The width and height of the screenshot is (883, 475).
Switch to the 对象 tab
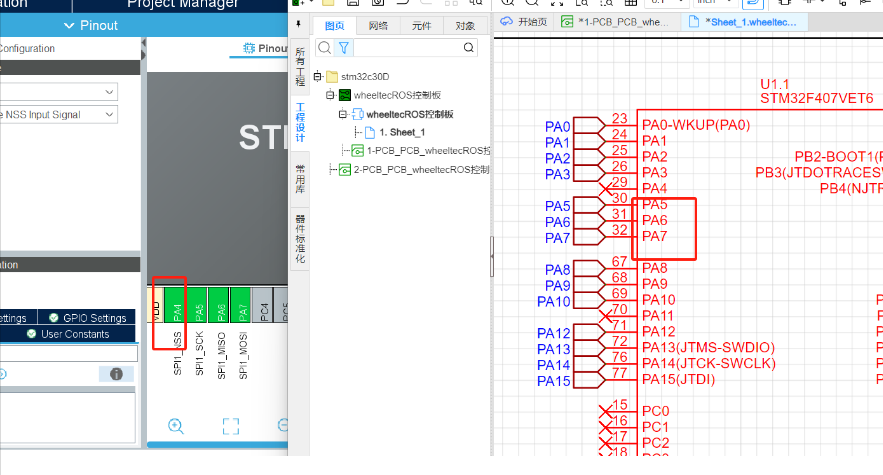(x=465, y=26)
